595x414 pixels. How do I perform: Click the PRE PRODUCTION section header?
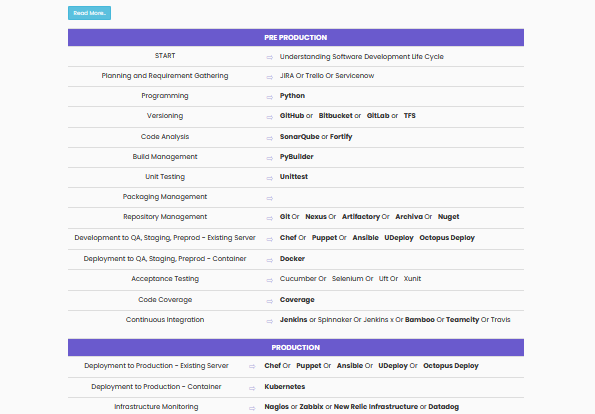tap(296, 38)
